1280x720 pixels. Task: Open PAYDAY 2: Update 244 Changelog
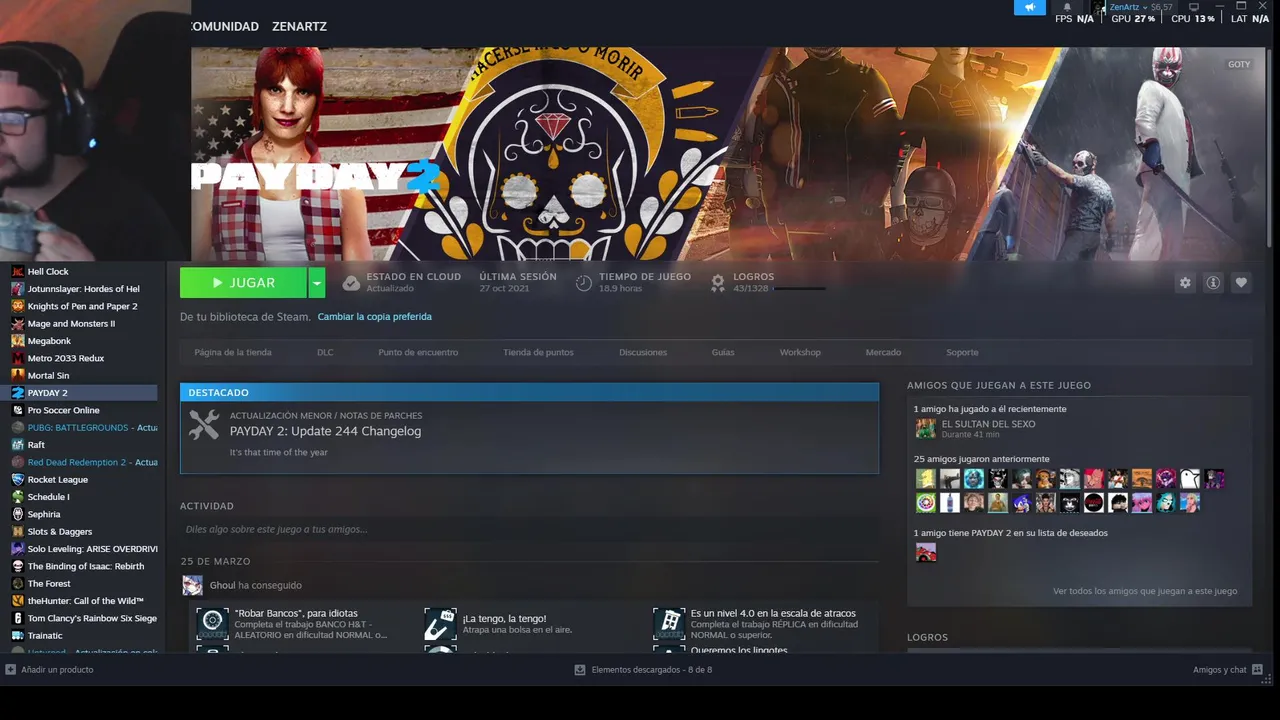[x=325, y=431]
